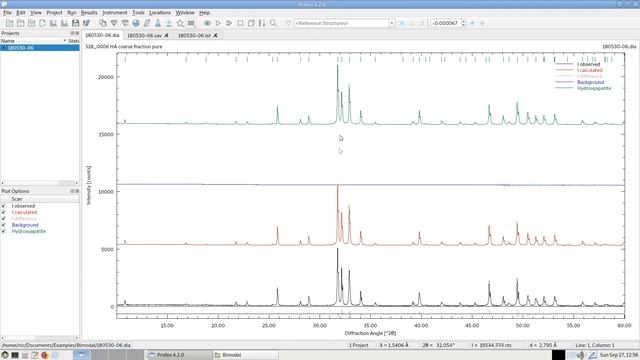Click the square stop refinement icon

(240, 23)
